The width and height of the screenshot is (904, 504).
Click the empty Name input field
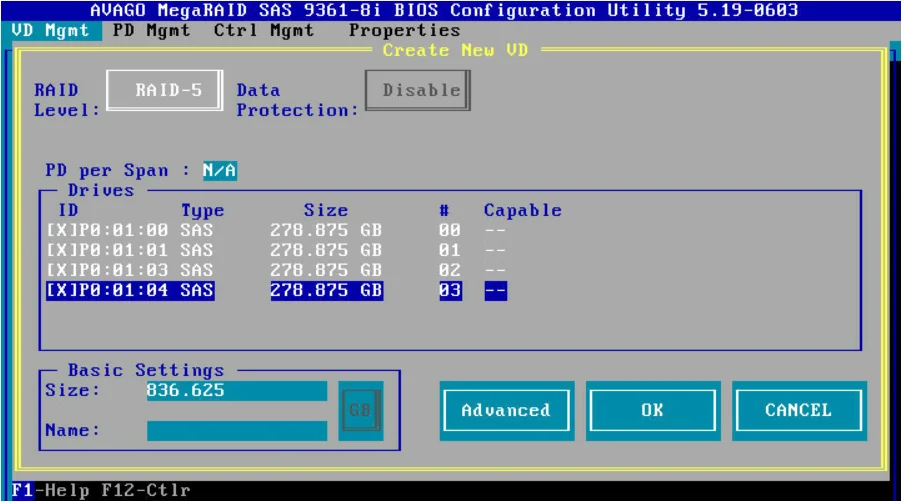tap(236, 431)
